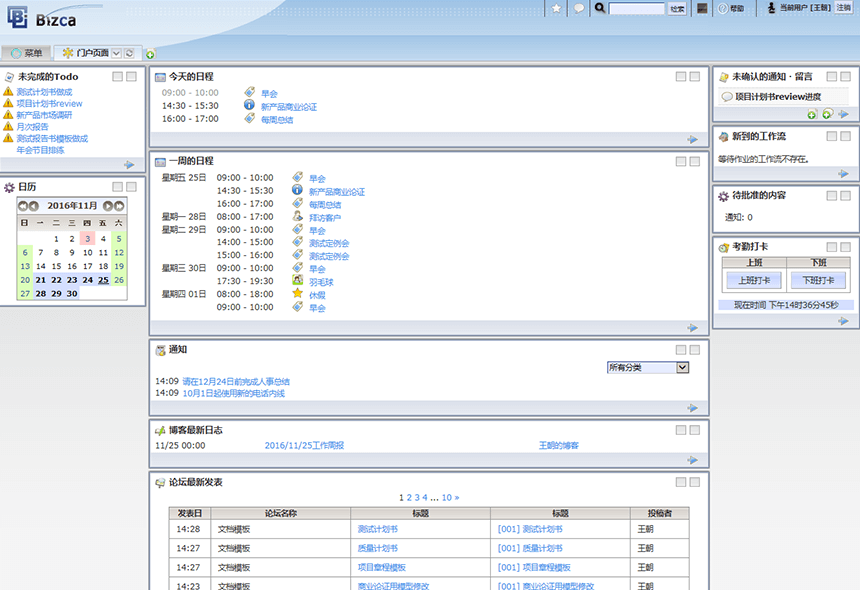Click the 注销 logout button
The width and height of the screenshot is (860, 590).
[x=844, y=8]
